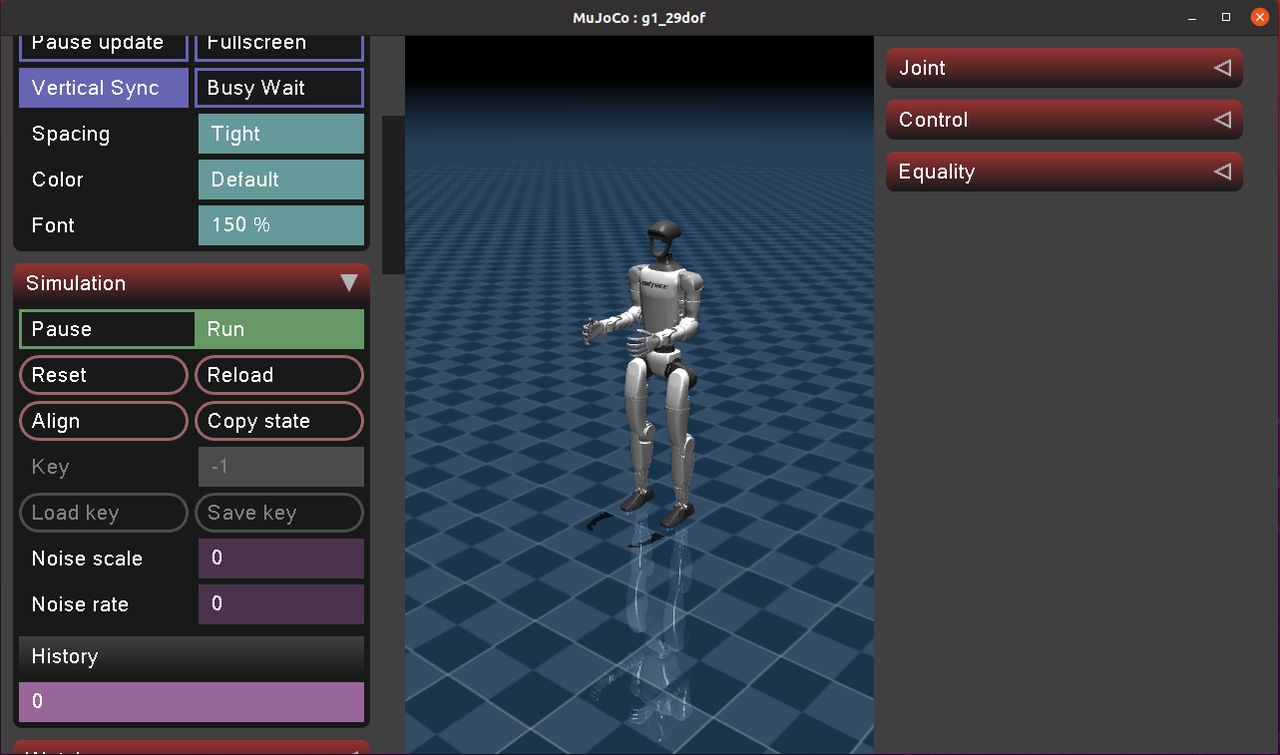Reload the model with the Reload button

pos(279,375)
